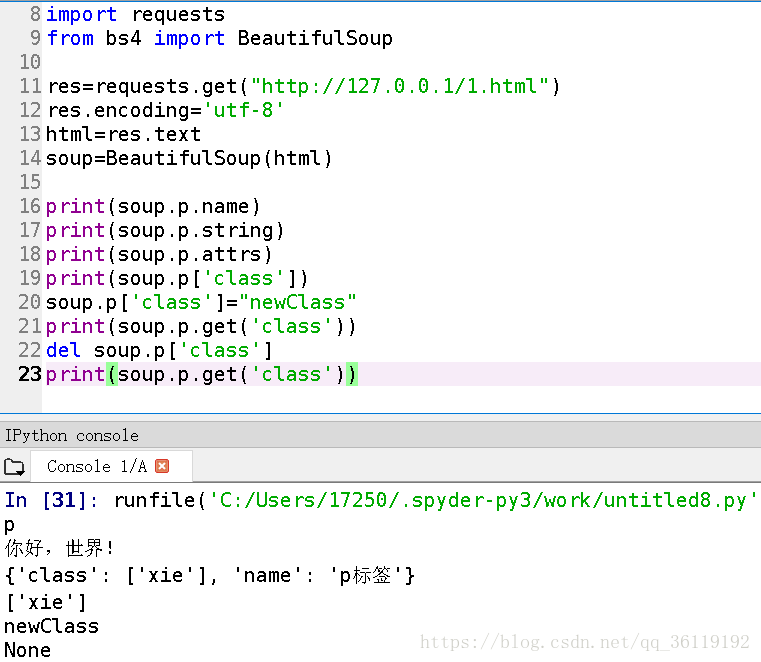Click the empty line 15 in editor
Screen dimensions: 761x662
click(401, 182)
